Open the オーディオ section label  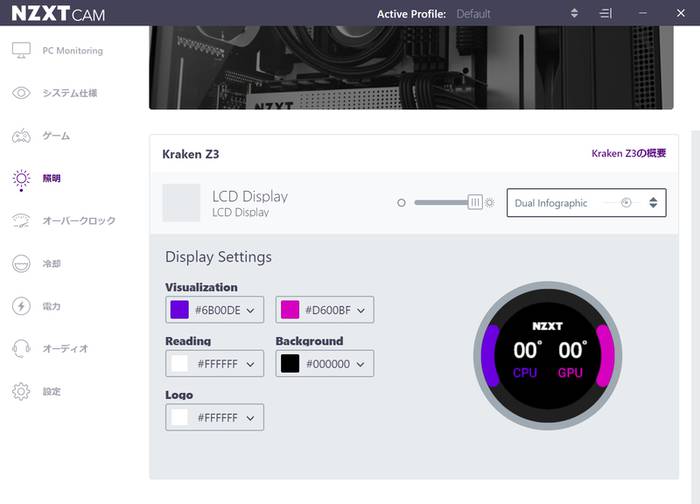tap(65, 349)
